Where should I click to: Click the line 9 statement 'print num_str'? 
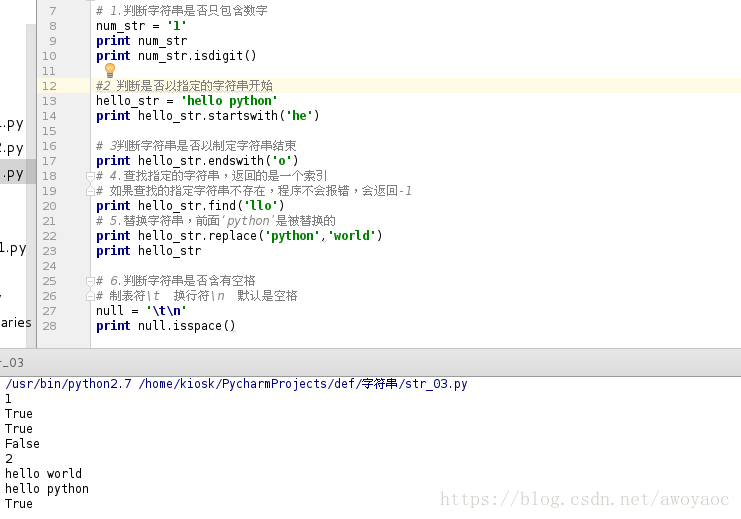pos(142,41)
